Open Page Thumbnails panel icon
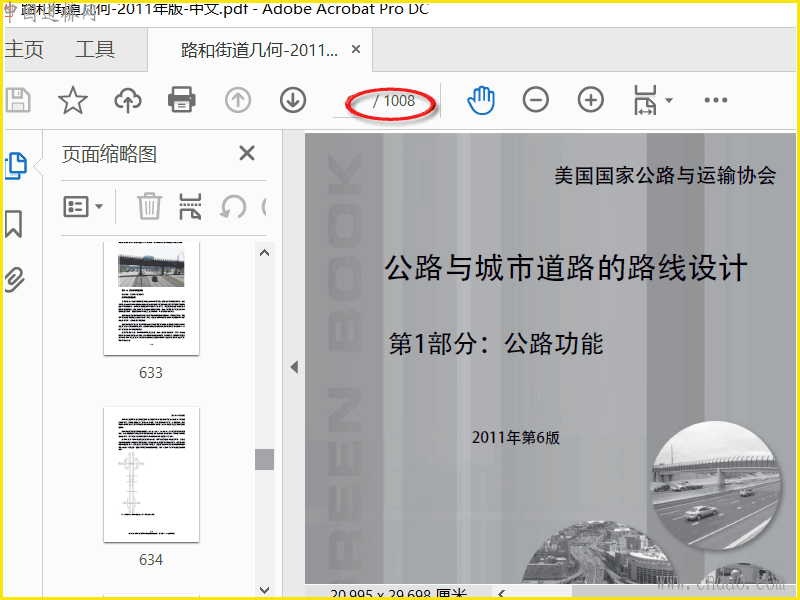The height and width of the screenshot is (600, 800). pyautogui.click(x=16, y=166)
